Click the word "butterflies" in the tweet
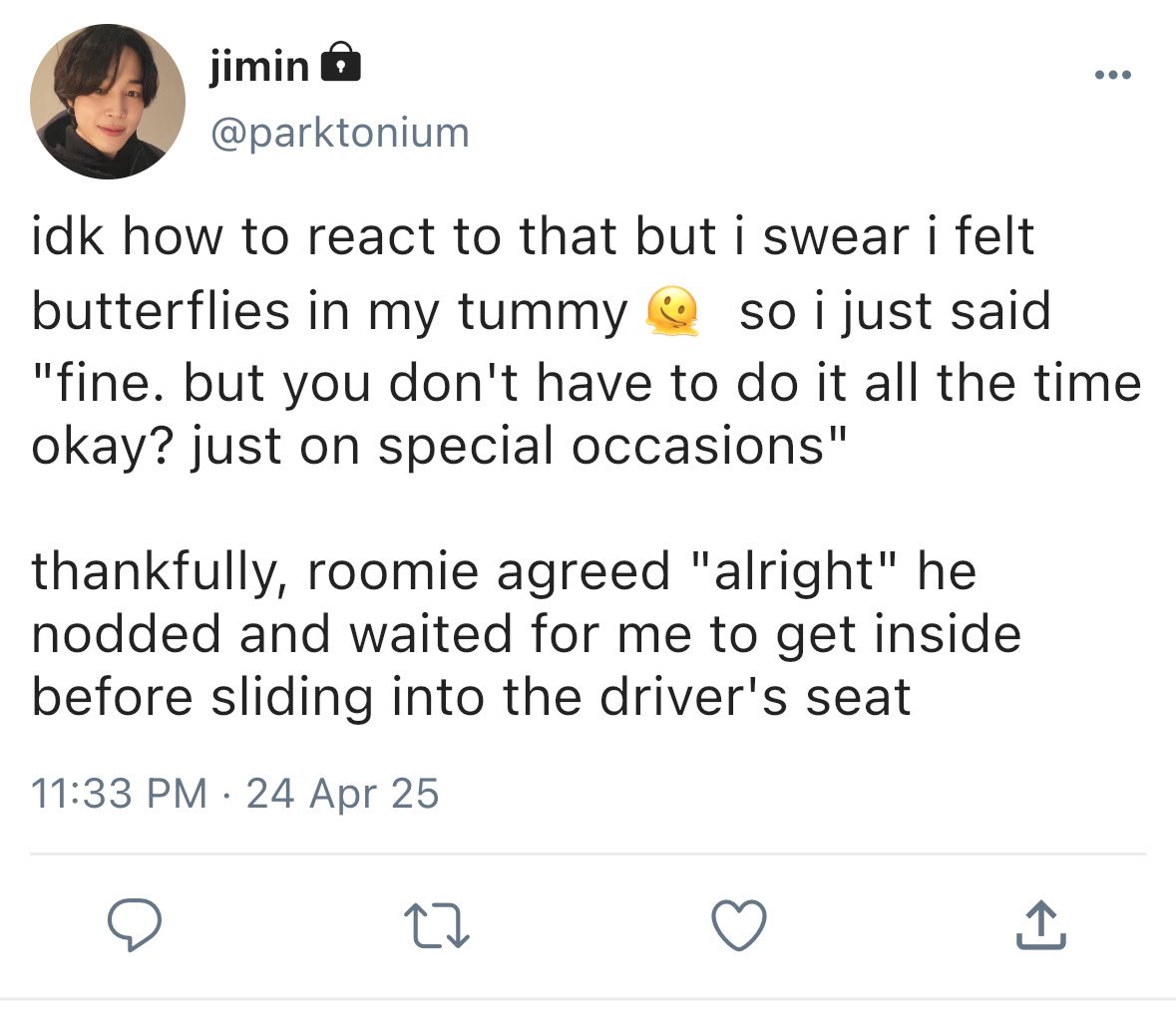The image size is (1176, 1017). coord(161,310)
